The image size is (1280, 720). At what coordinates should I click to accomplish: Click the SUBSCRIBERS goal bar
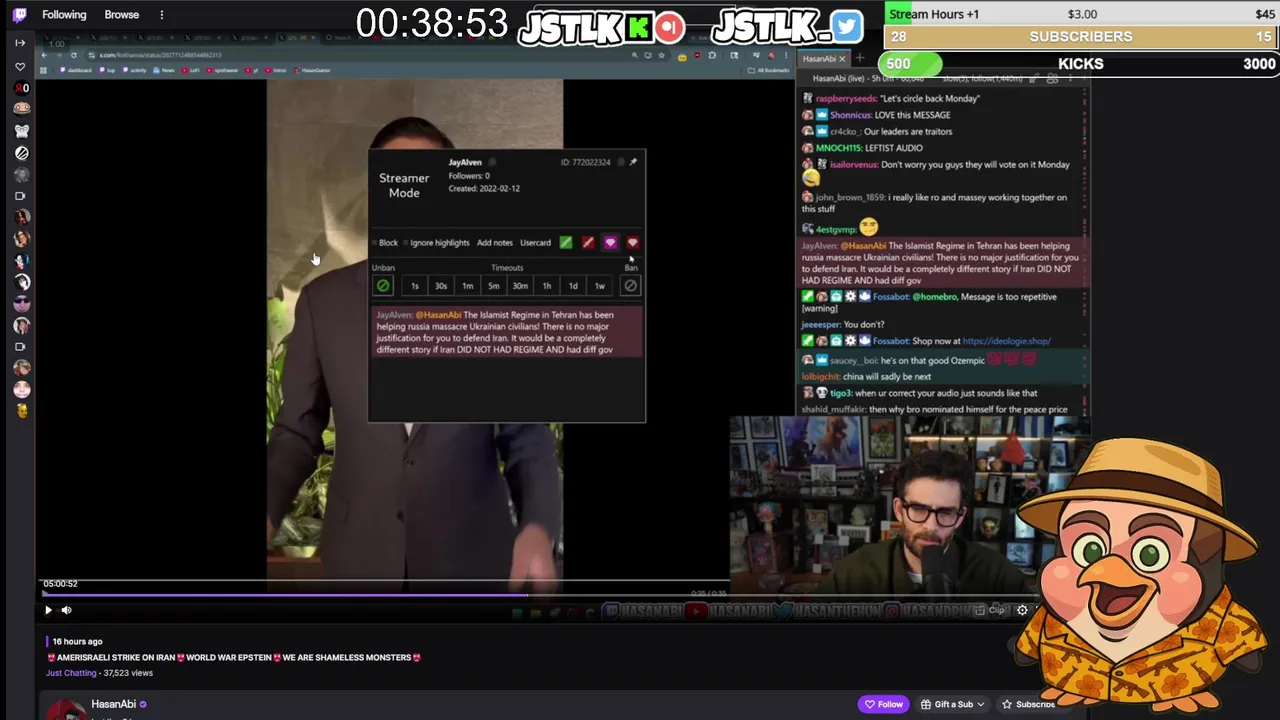point(1081,36)
